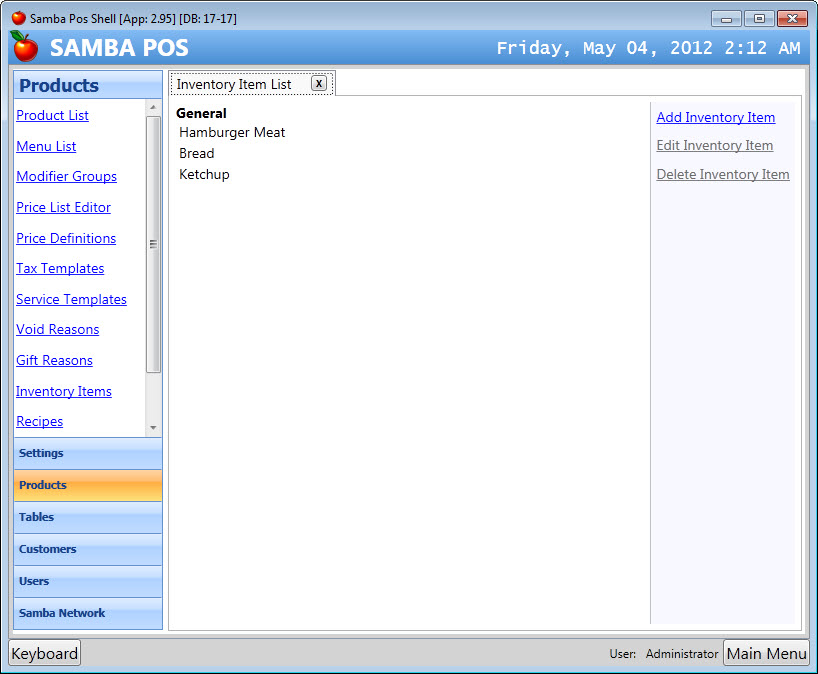Close the Samba Pos Shell window
This screenshot has height=674, width=818.
[x=792, y=19]
